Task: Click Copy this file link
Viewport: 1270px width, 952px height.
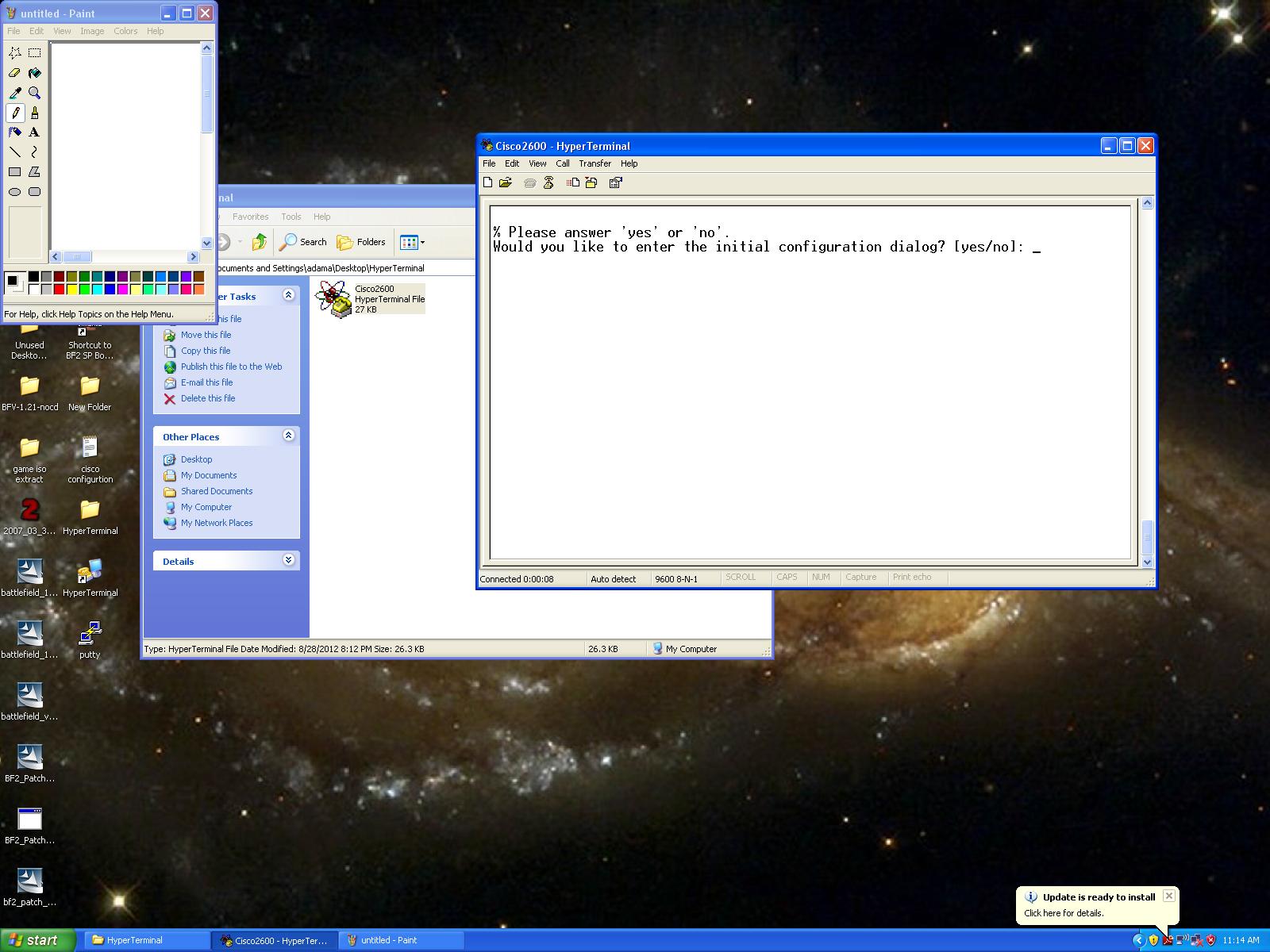Action: [206, 351]
